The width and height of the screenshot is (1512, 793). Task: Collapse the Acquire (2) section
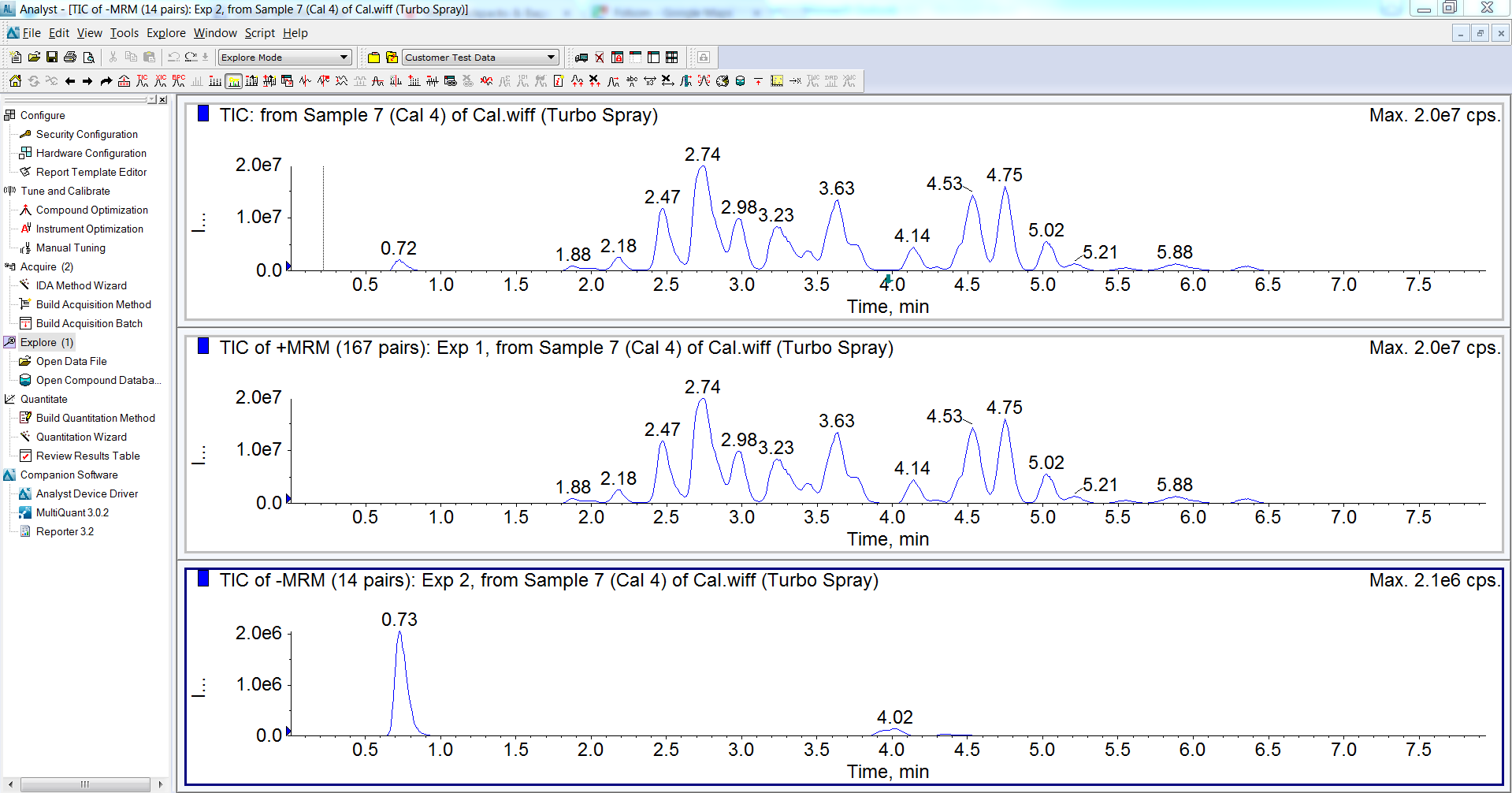pyautogui.click(x=9, y=266)
